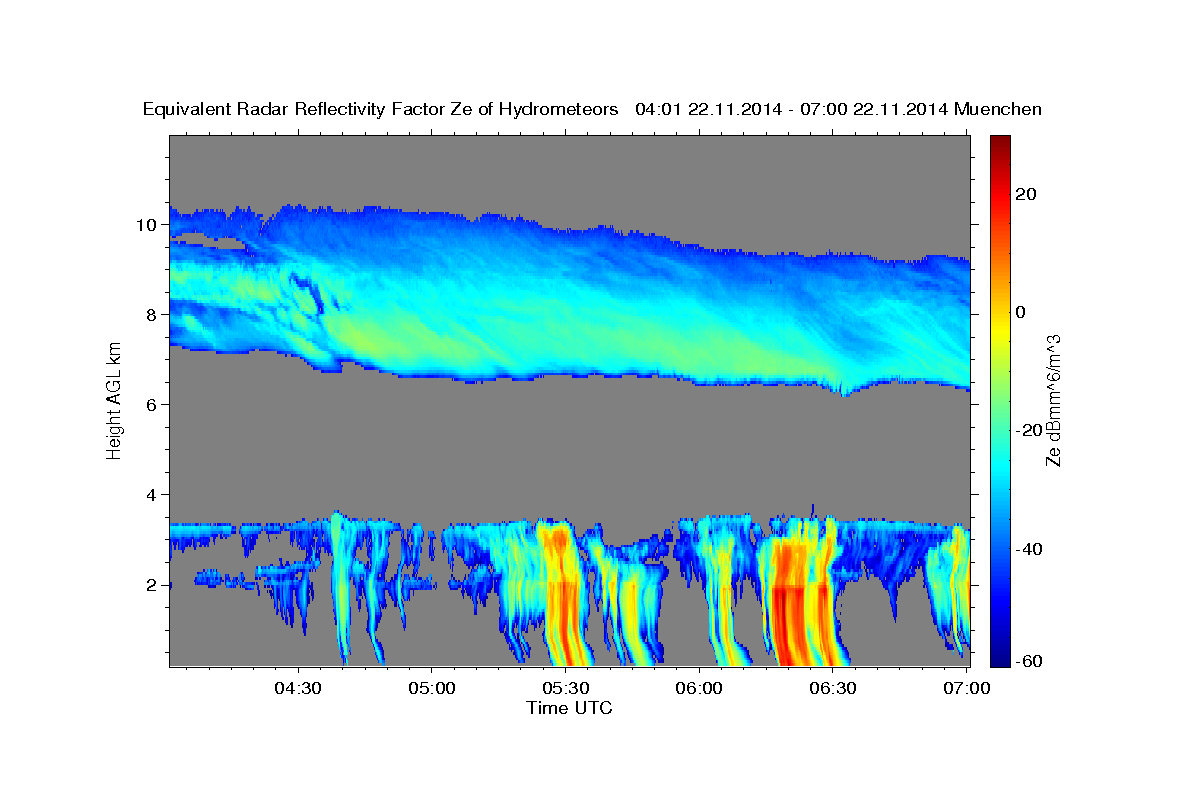Click the 'Ze dBmm^6/m^3' colorbar unit label
This screenshot has height=800, width=1200.
coord(1053,400)
